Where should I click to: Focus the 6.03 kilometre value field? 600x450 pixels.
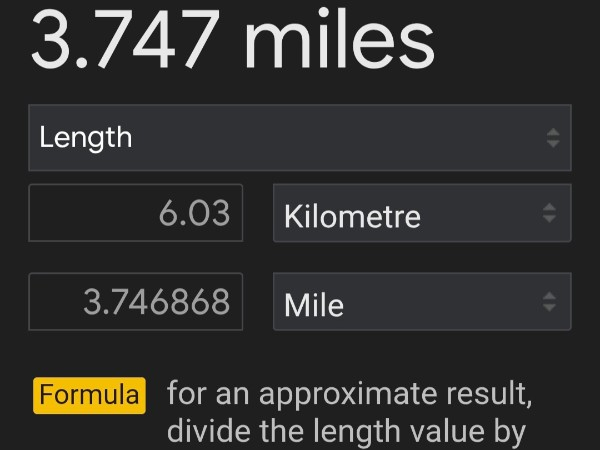[136, 213]
